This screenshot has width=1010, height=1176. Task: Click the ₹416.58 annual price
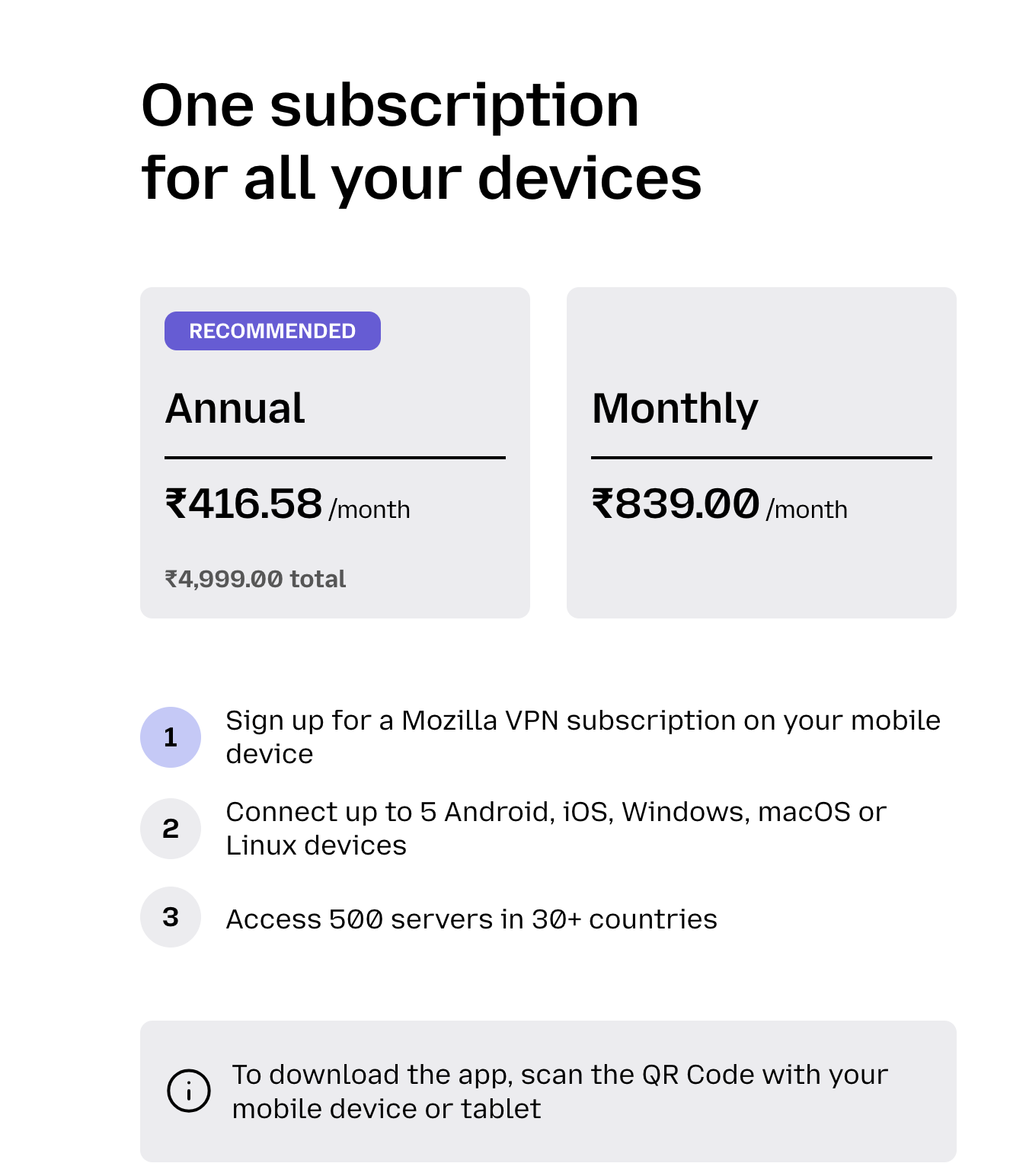244,504
